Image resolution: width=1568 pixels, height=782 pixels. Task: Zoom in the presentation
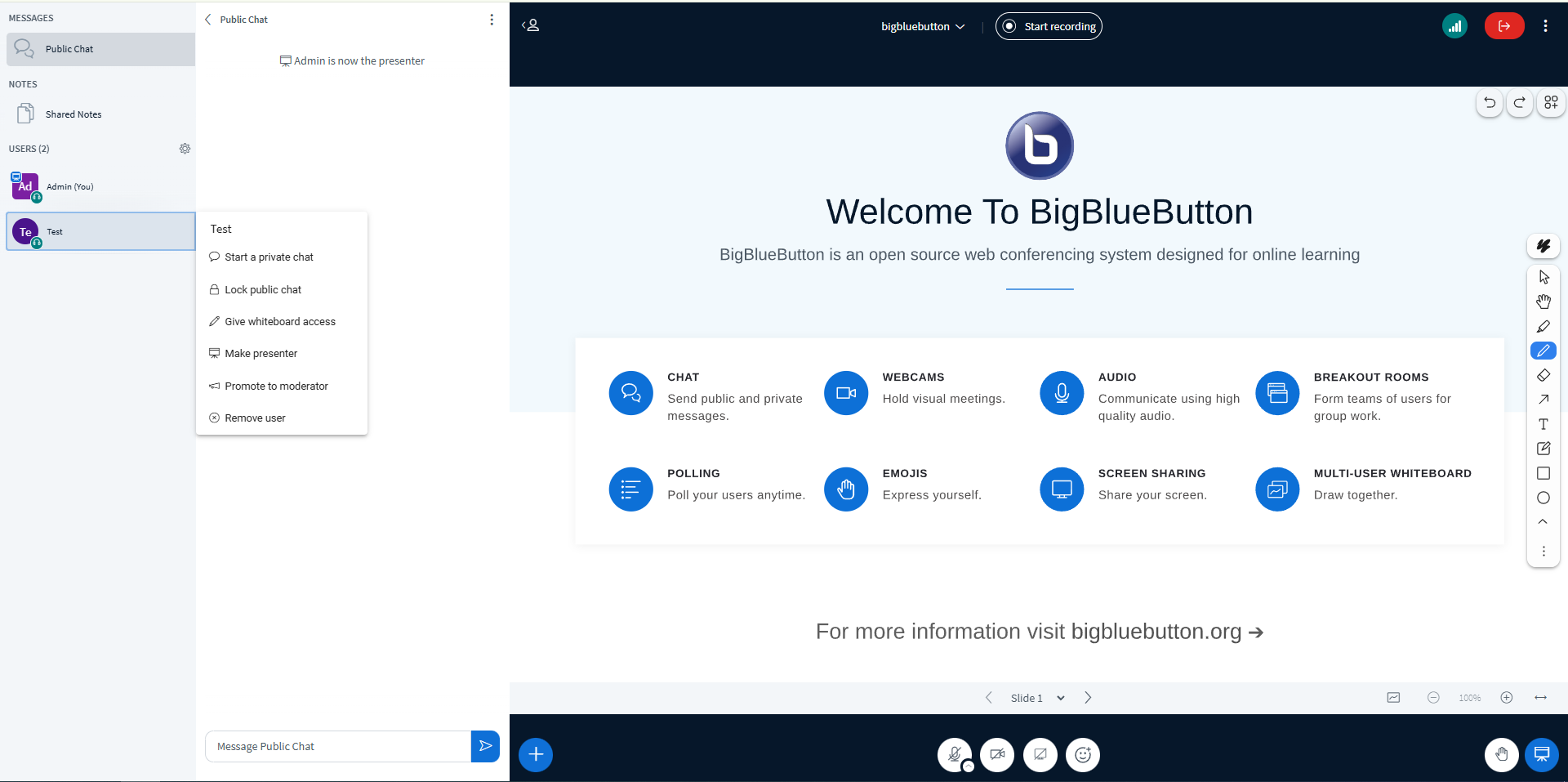(x=1507, y=698)
